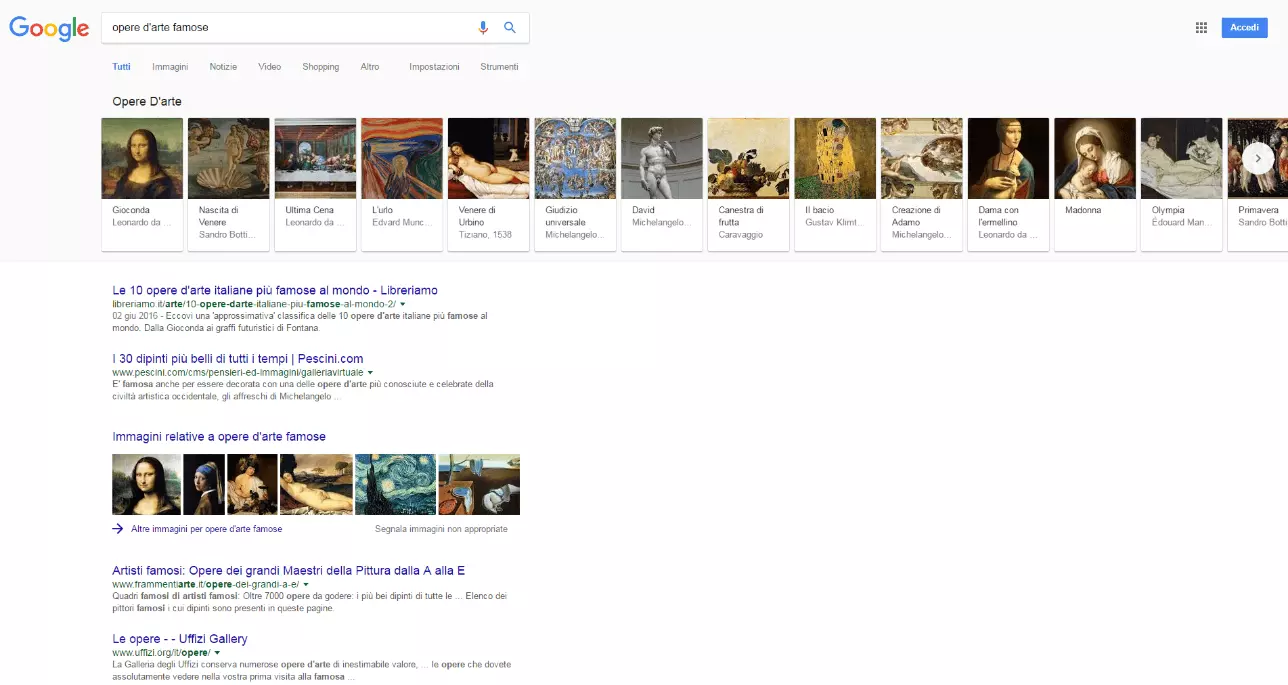The width and height of the screenshot is (1288, 685).
Task: Open Artisti famosi Opere dei grandi Maestri result
Action: [289, 570]
